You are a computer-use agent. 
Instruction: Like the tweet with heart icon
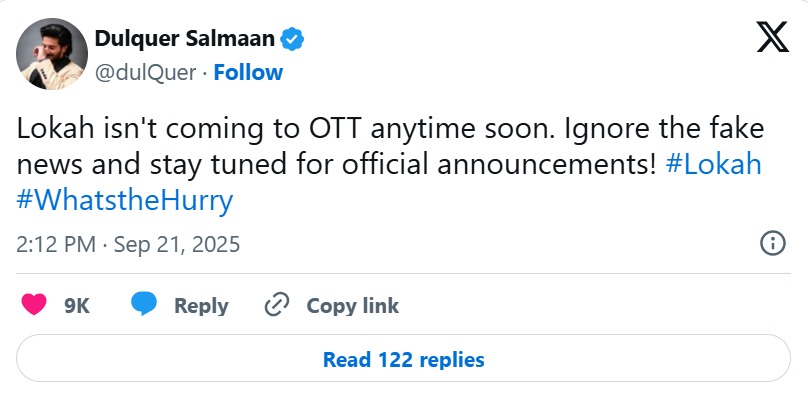[33, 305]
